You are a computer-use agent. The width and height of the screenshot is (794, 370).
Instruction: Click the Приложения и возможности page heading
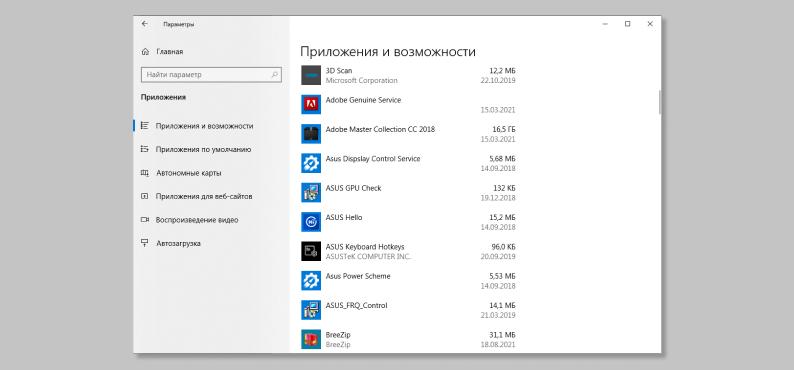pos(388,52)
